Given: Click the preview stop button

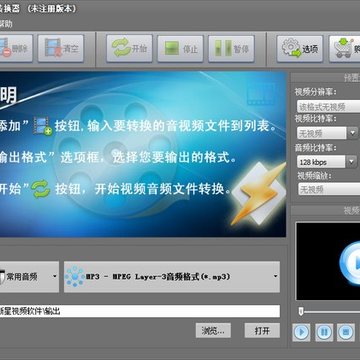Looking at the screenshot, I should pos(346,332).
